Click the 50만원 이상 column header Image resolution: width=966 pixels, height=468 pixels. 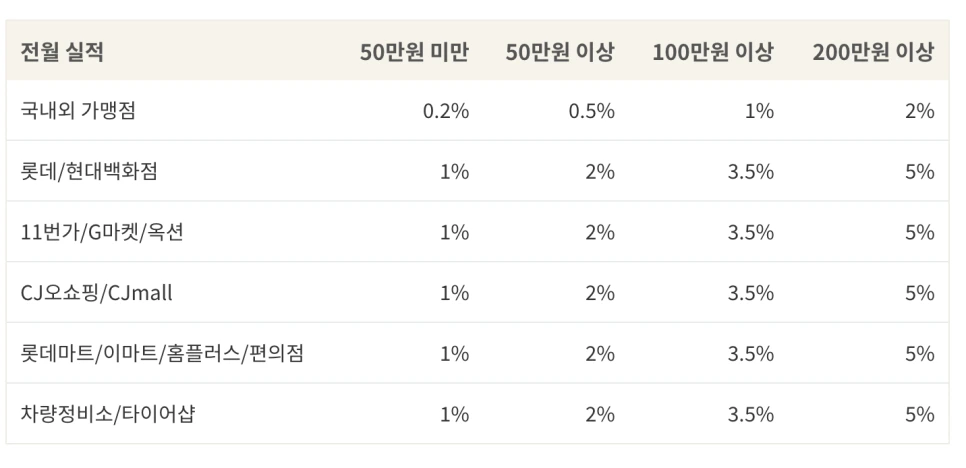coord(560,52)
